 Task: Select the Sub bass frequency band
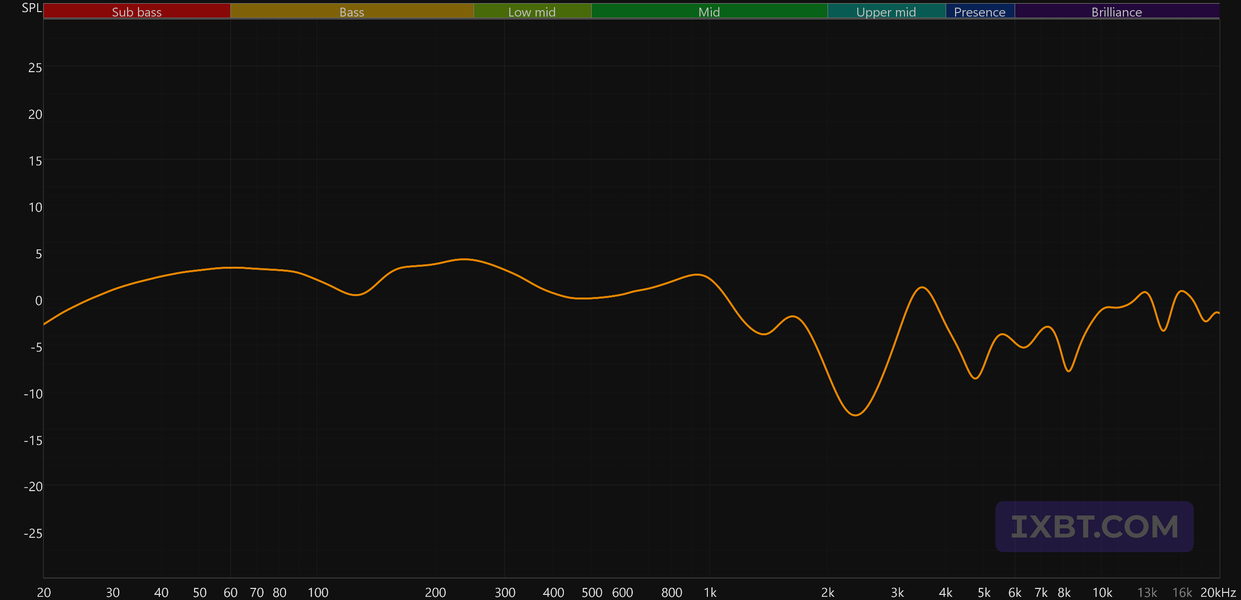[x=137, y=12]
